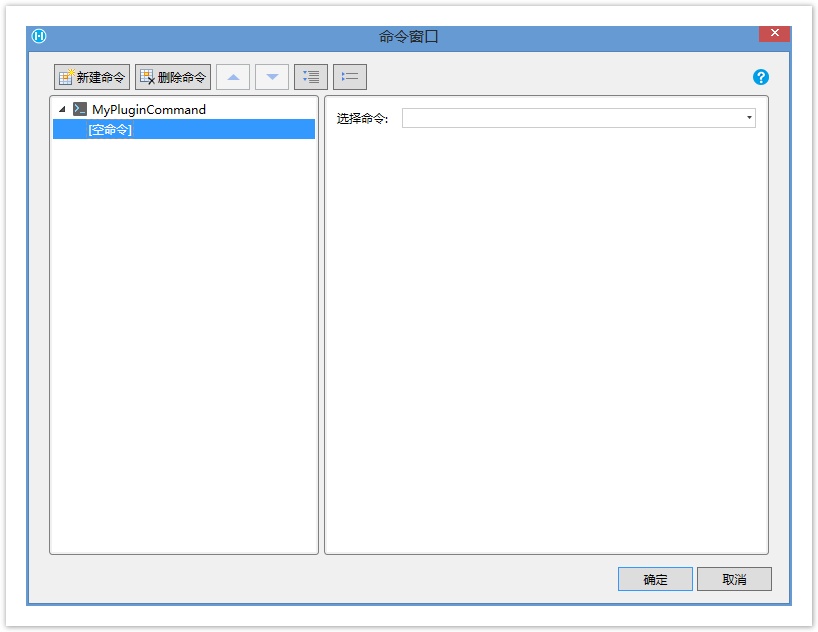Click the 删除命令 (Delete Command) button
This screenshot has width=818, height=632.
(173, 77)
